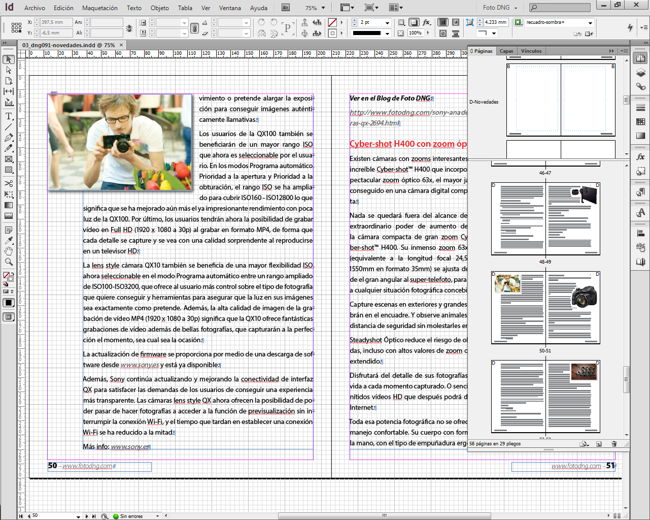Select the Gradient Feather tool
This screenshot has width=650, height=520.
point(8,216)
